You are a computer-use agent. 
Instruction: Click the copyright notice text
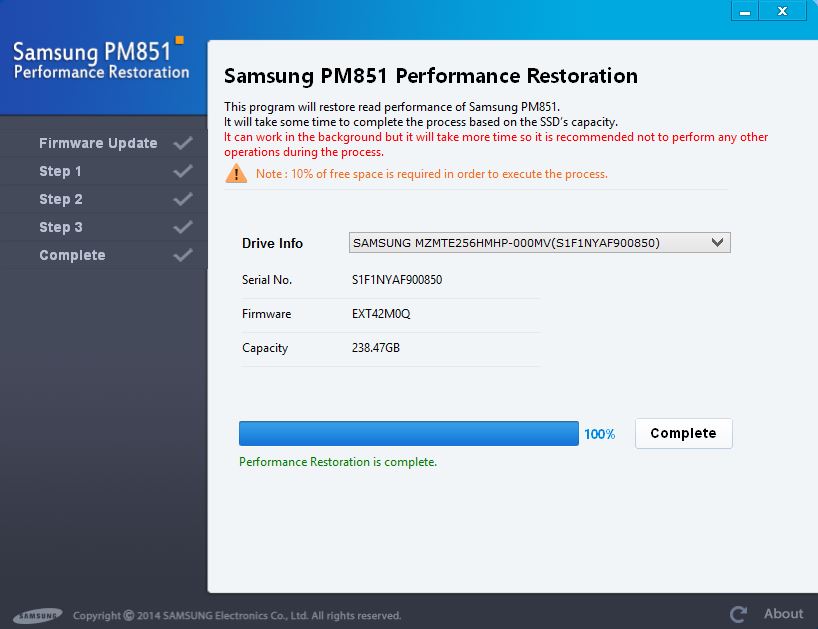(x=237, y=615)
